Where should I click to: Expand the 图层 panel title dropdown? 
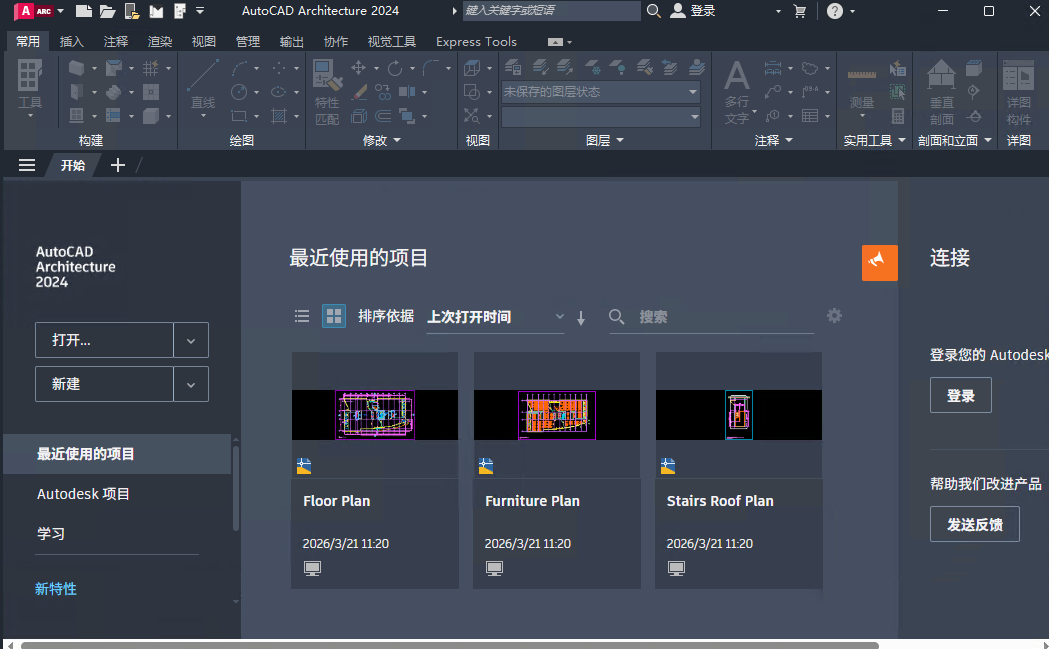(x=619, y=140)
